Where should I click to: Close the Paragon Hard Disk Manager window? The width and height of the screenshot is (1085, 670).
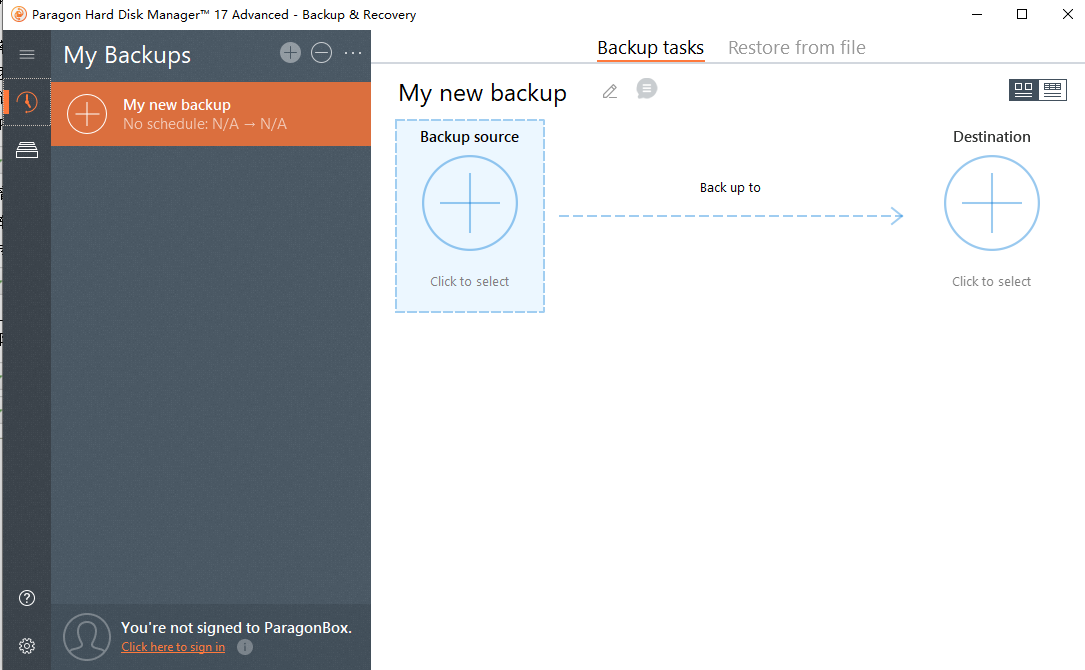pos(1068,14)
